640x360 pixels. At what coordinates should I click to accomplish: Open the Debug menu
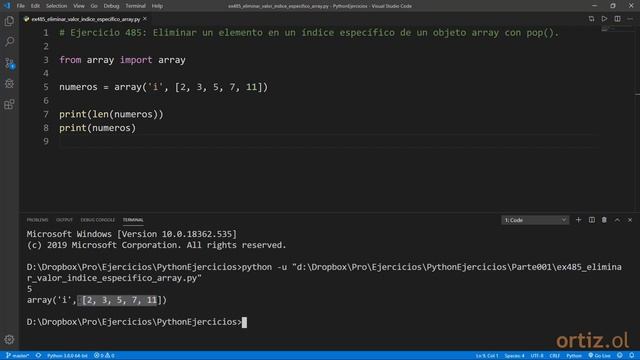coord(111,6)
